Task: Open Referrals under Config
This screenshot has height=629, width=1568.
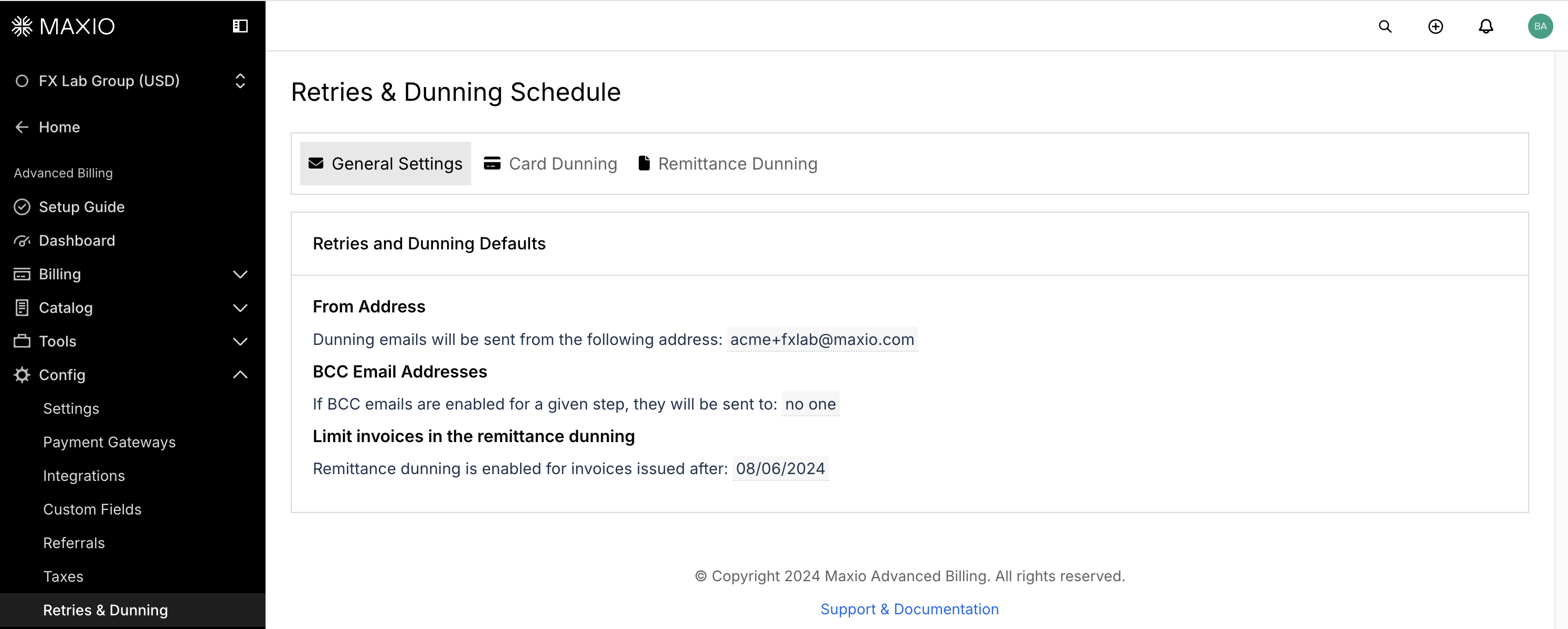Action: click(x=73, y=542)
